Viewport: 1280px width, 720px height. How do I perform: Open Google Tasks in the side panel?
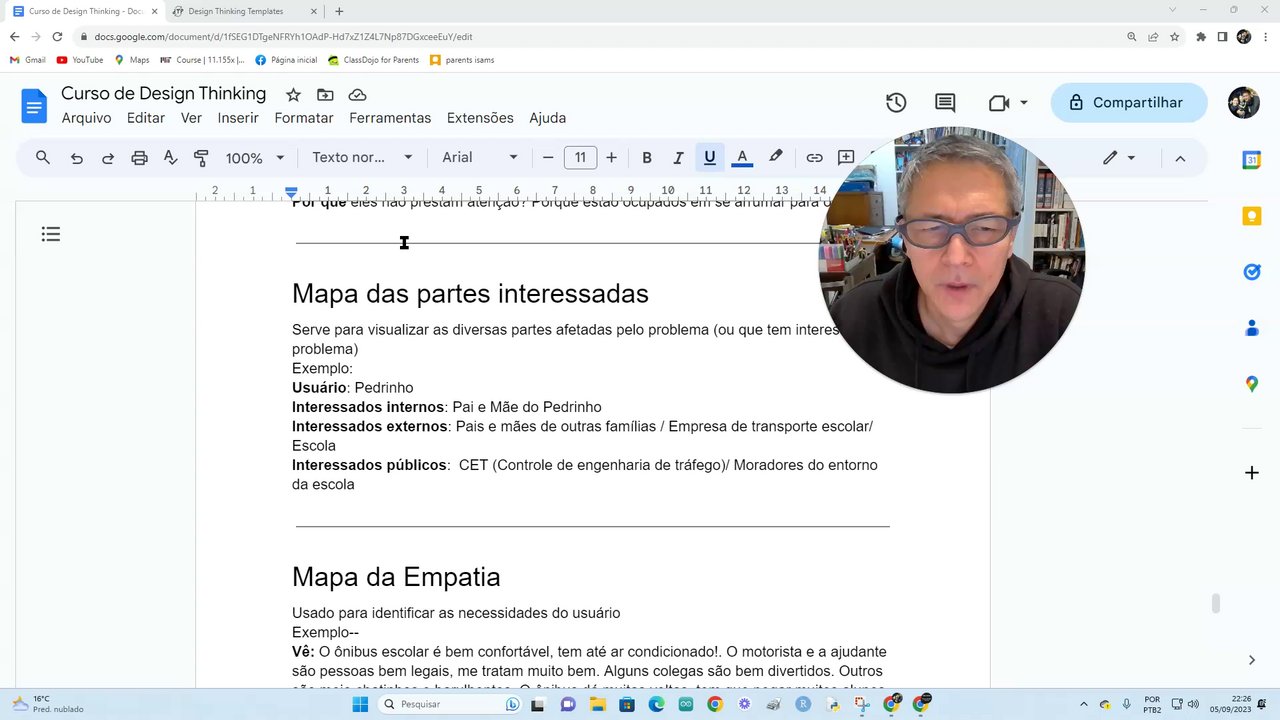1252,272
